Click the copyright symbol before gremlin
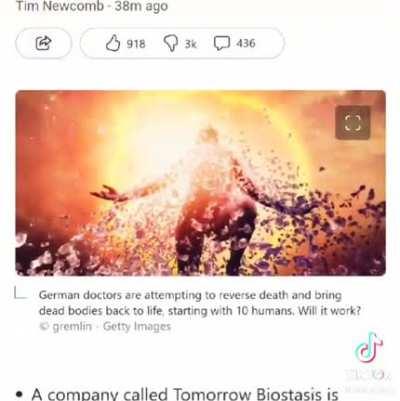This screenshot has width=400, height=401. tap(44, 326)
